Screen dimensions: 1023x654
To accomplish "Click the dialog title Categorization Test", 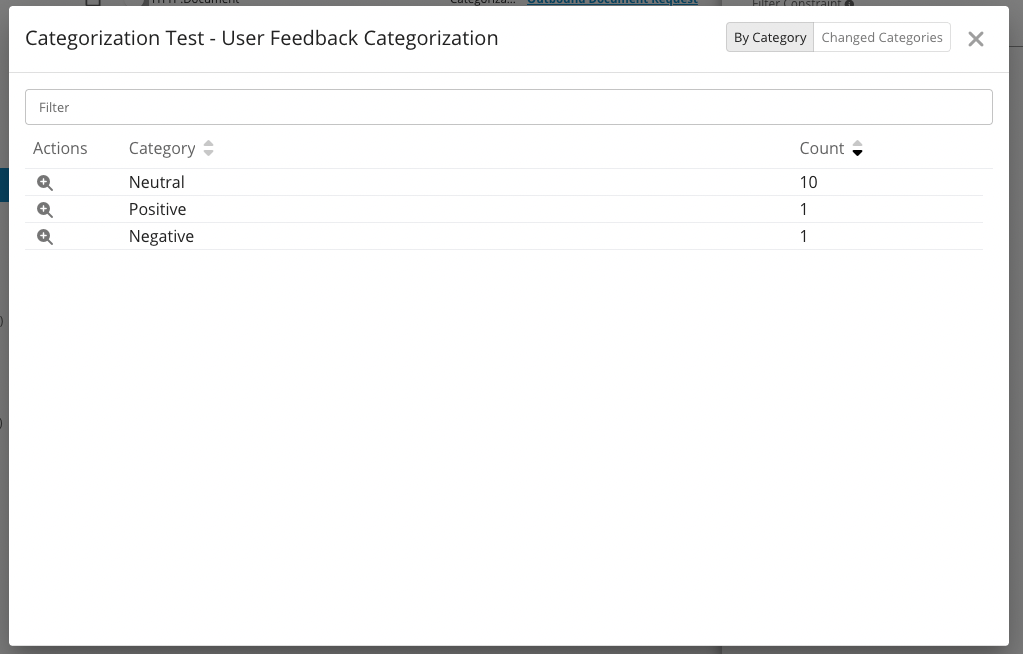I will (261, 39).
